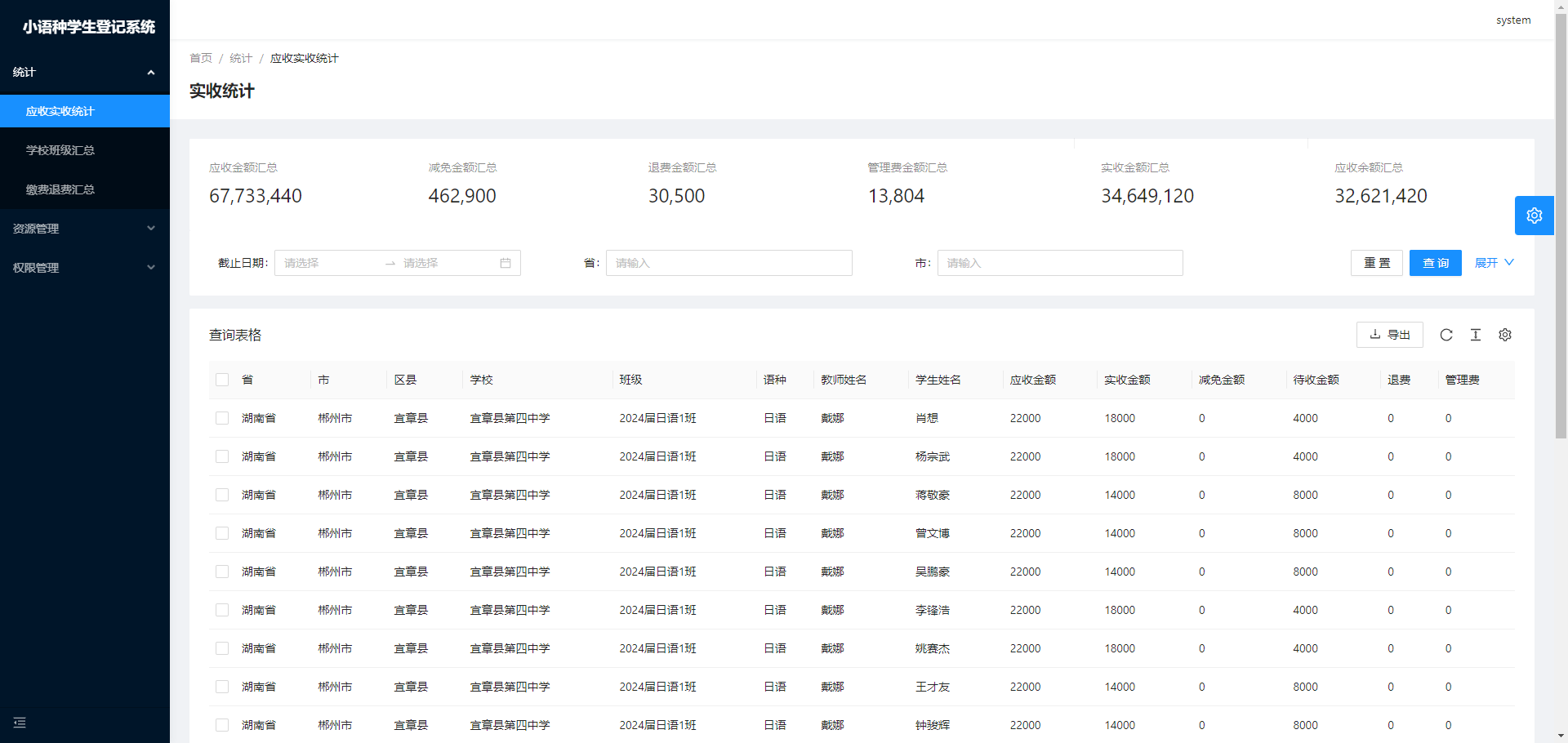
Task: Check the row for student 王才友
Action: 222,687
